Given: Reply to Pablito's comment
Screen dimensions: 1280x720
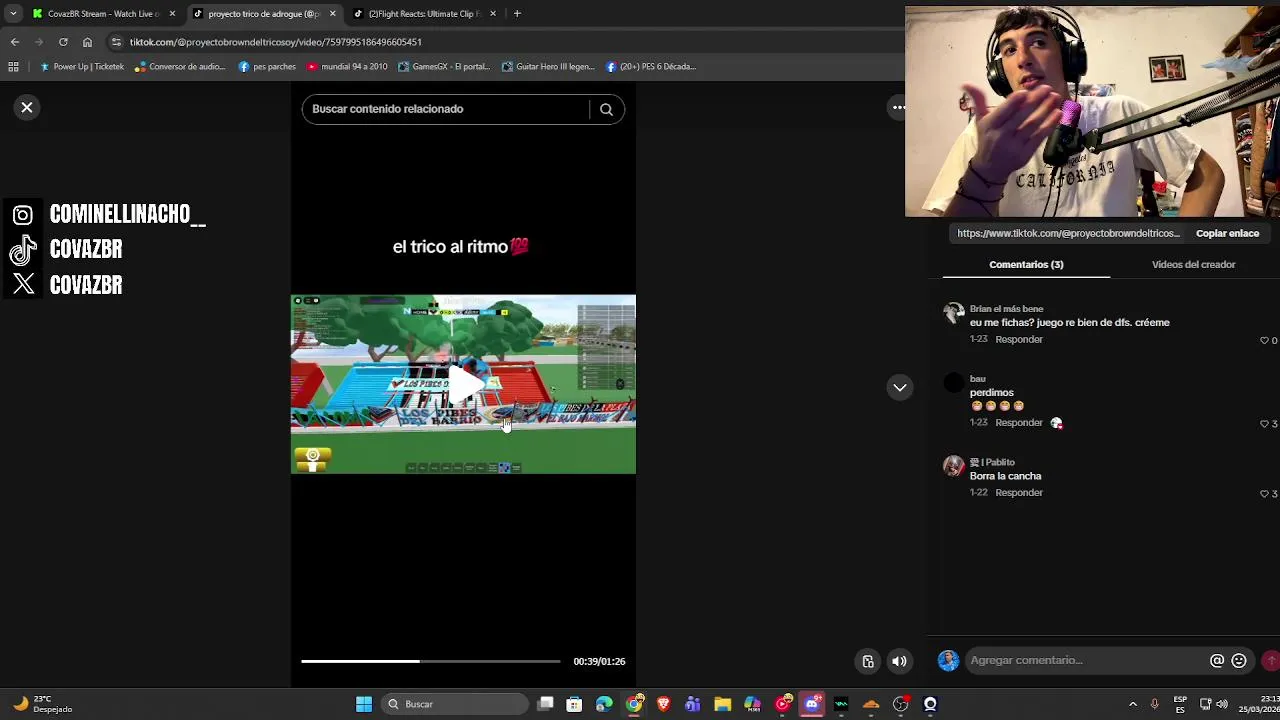Looking at the screenshot, I should click(x=1019, y=492).
